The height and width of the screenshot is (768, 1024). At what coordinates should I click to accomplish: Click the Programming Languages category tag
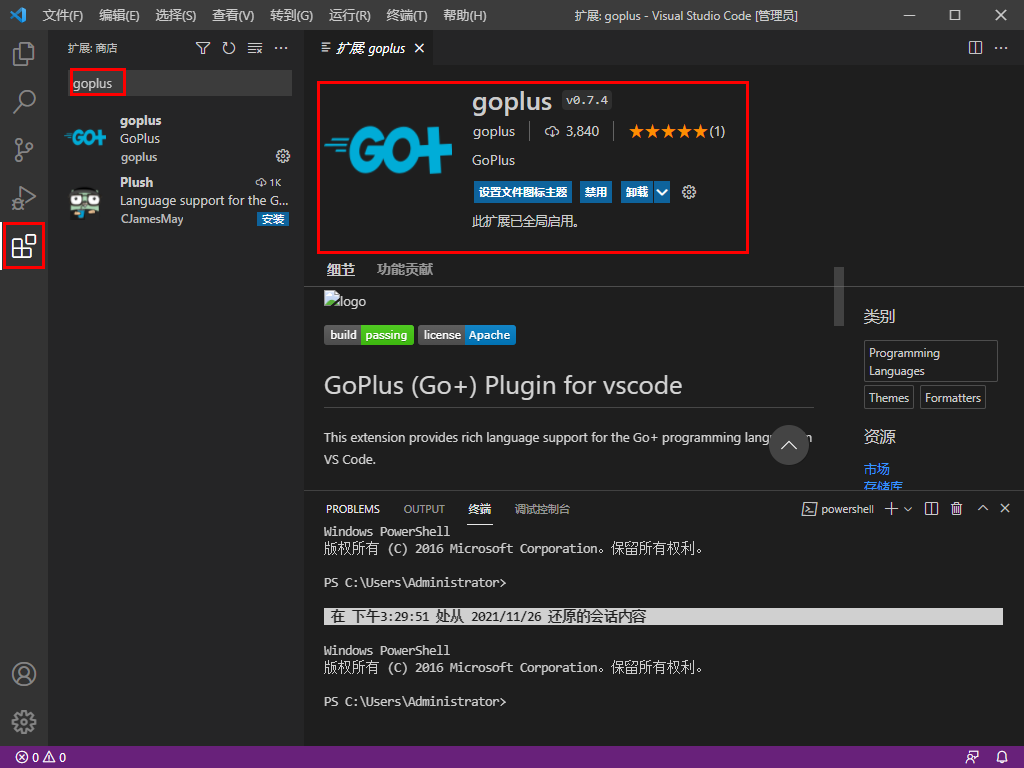pyautogui.click(x=931, y=361)
